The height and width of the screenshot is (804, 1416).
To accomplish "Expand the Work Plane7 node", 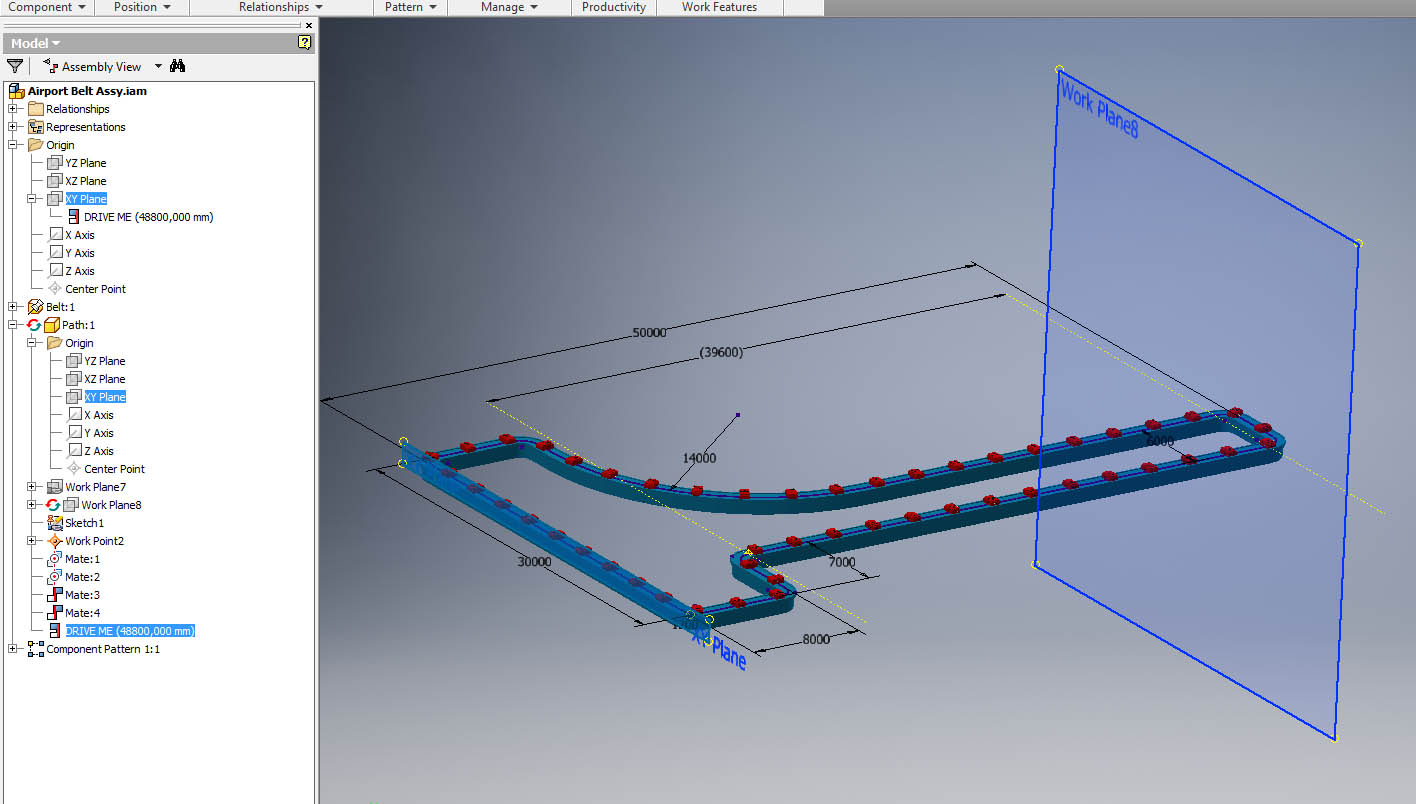I will 32,487.
